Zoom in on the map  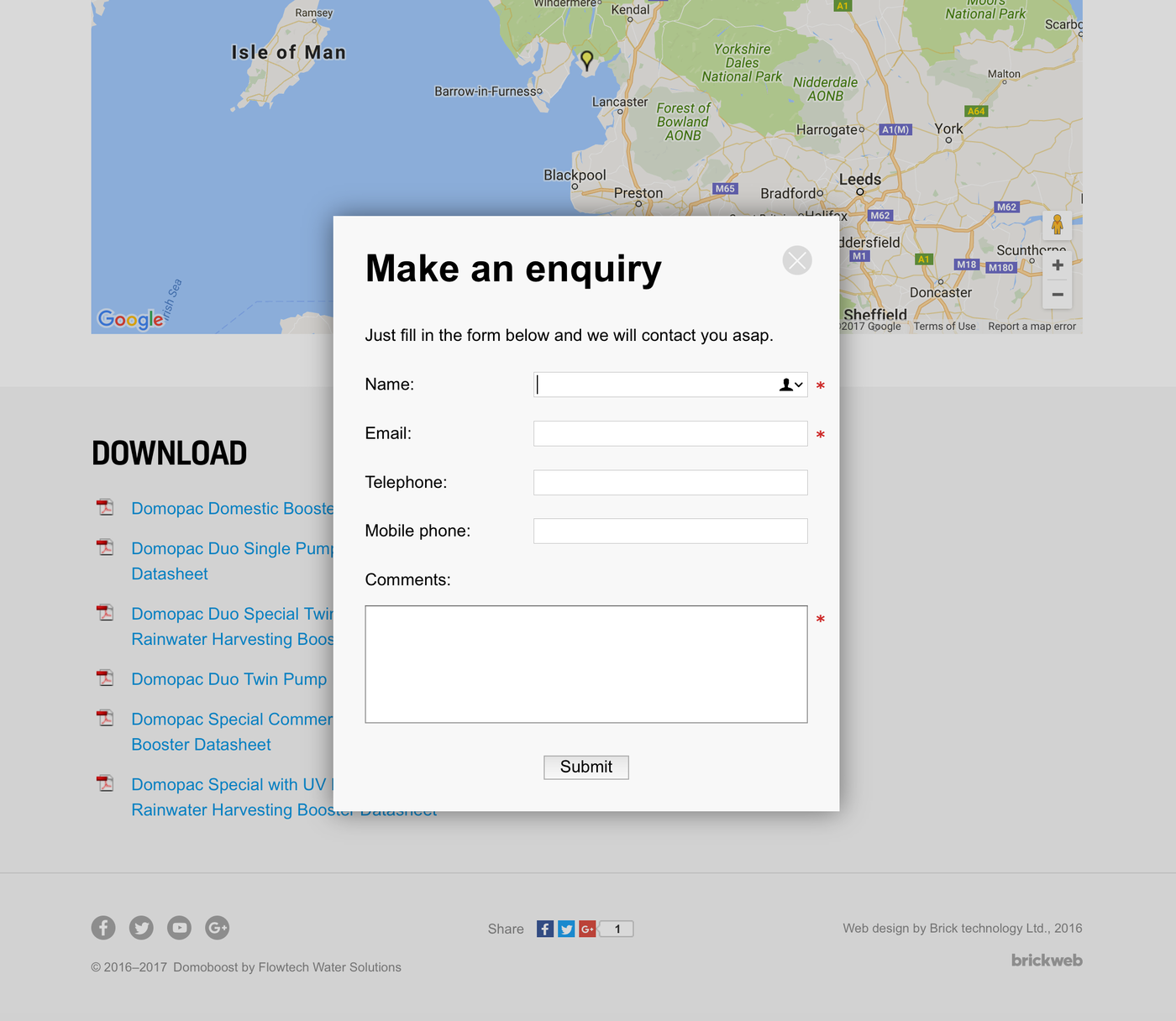pos(1058,265)
